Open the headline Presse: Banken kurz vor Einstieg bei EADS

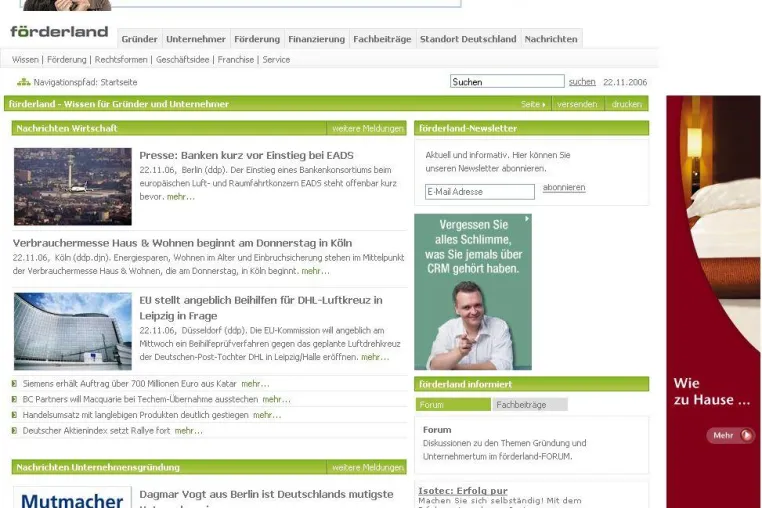[x=246, y=156]
